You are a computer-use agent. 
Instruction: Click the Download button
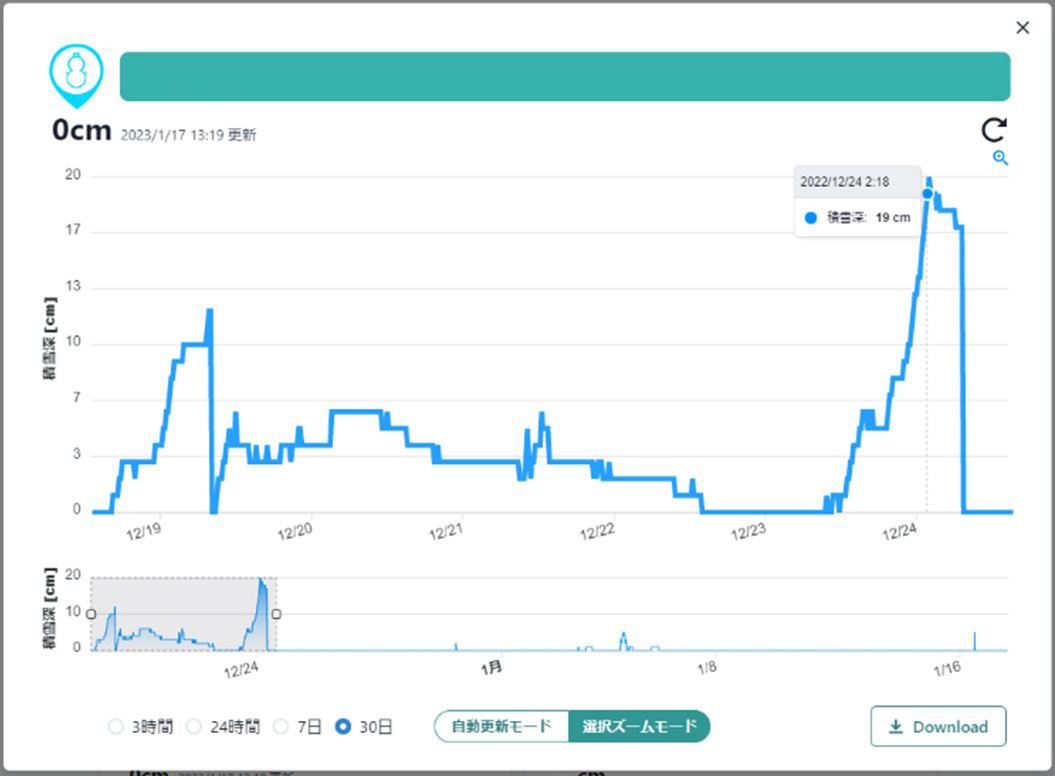939,726
